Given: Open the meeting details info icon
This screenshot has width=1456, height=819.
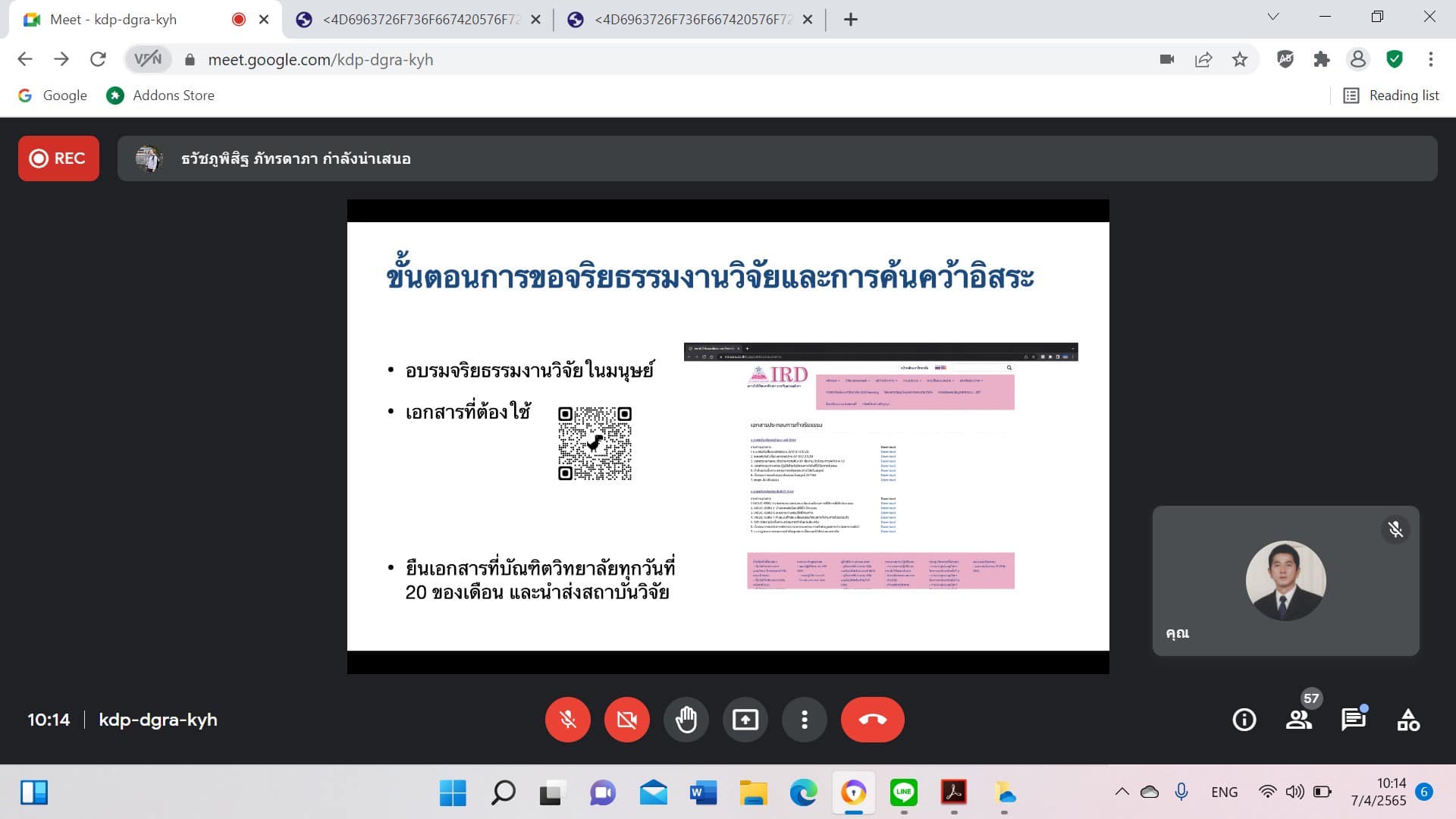Looking at the screenshot, I should pos(1244,719).
